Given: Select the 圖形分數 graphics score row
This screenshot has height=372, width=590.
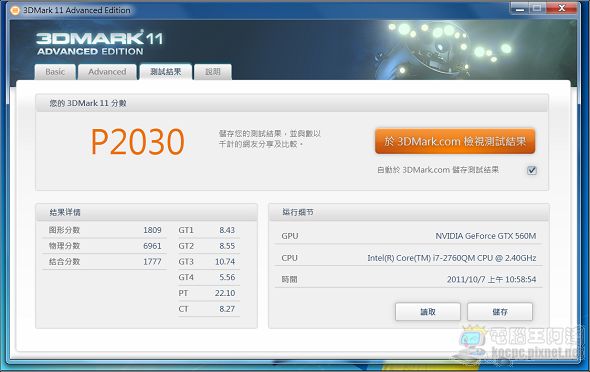Looking at the screenshot, I should coord(105,230).
